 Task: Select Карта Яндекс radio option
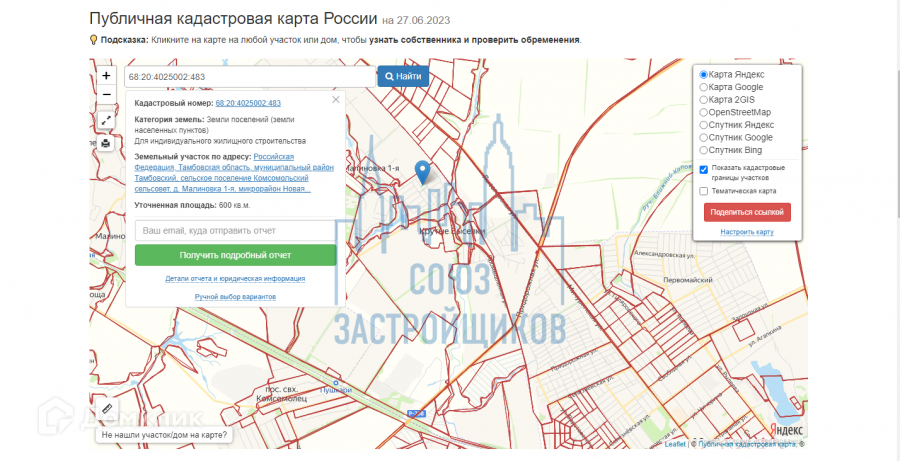coord(703,75)
